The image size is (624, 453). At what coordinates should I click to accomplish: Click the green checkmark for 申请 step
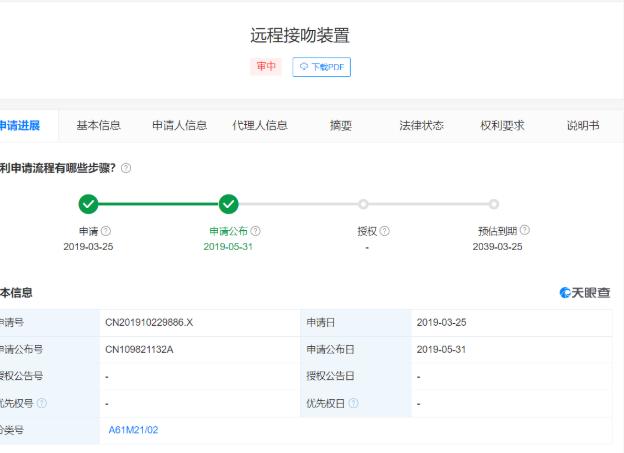coord(88,204)
